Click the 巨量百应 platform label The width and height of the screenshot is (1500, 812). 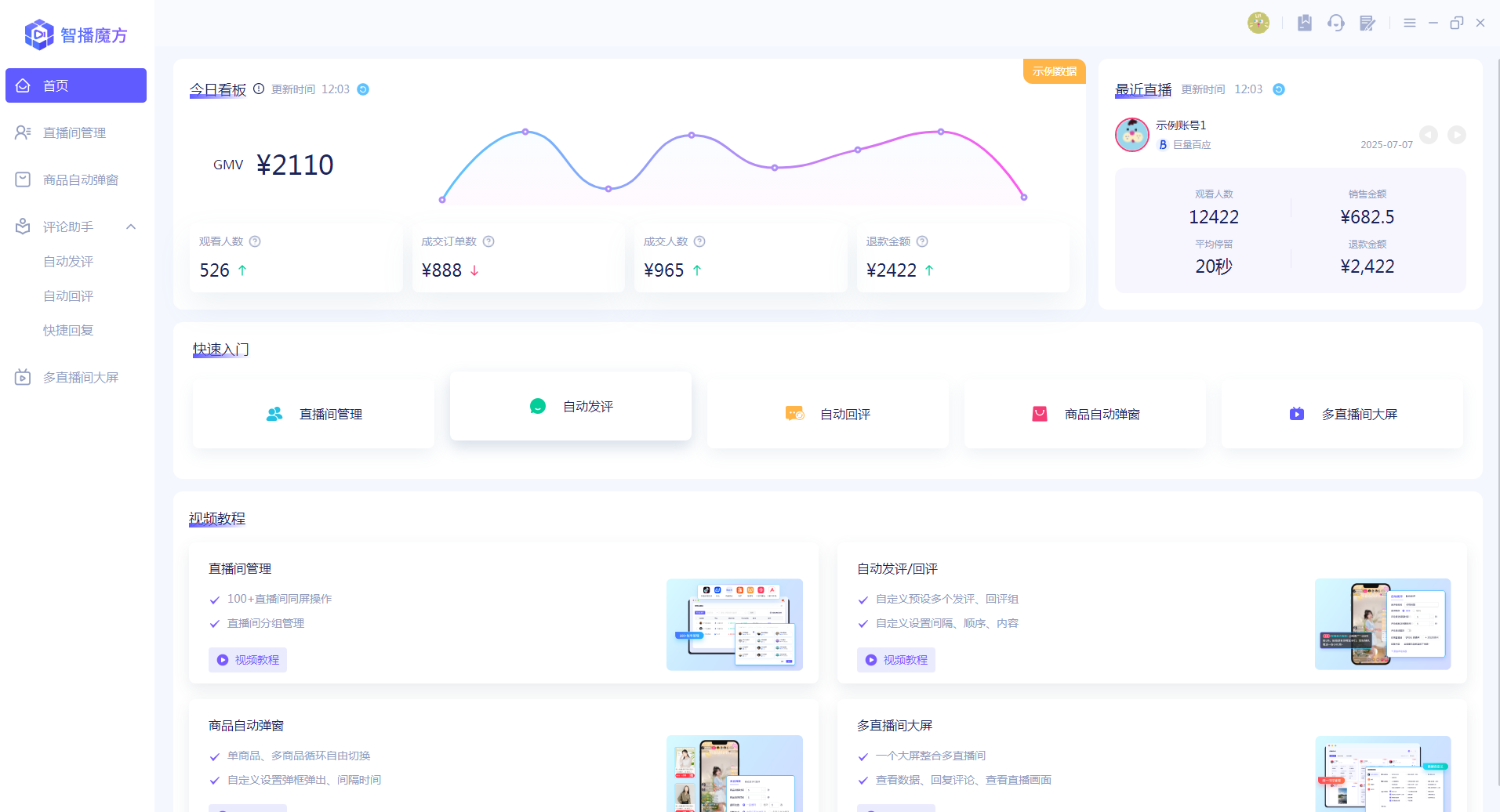point(1192,145)
